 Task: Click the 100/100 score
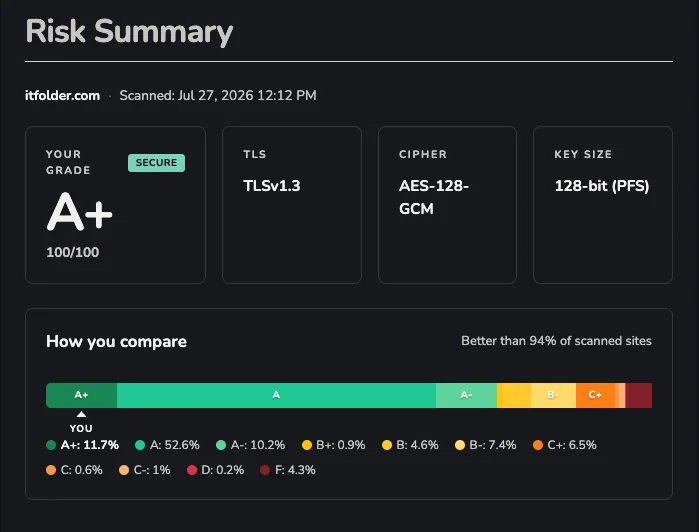coord(73,252)
